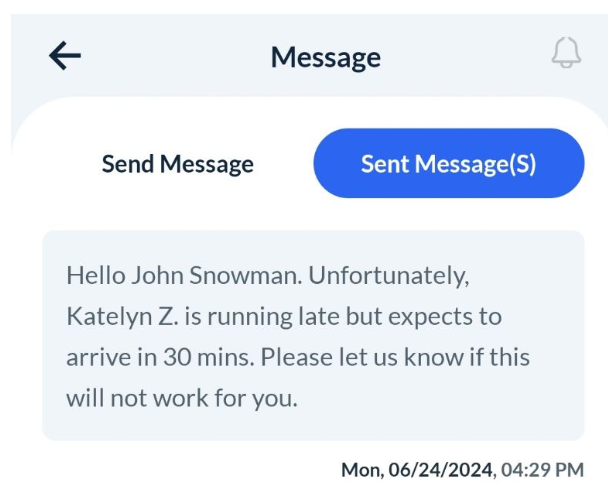Click '(S)' on the blue Sent Message pill
This screenshot has width=608, height=496.
click(521, 164)
